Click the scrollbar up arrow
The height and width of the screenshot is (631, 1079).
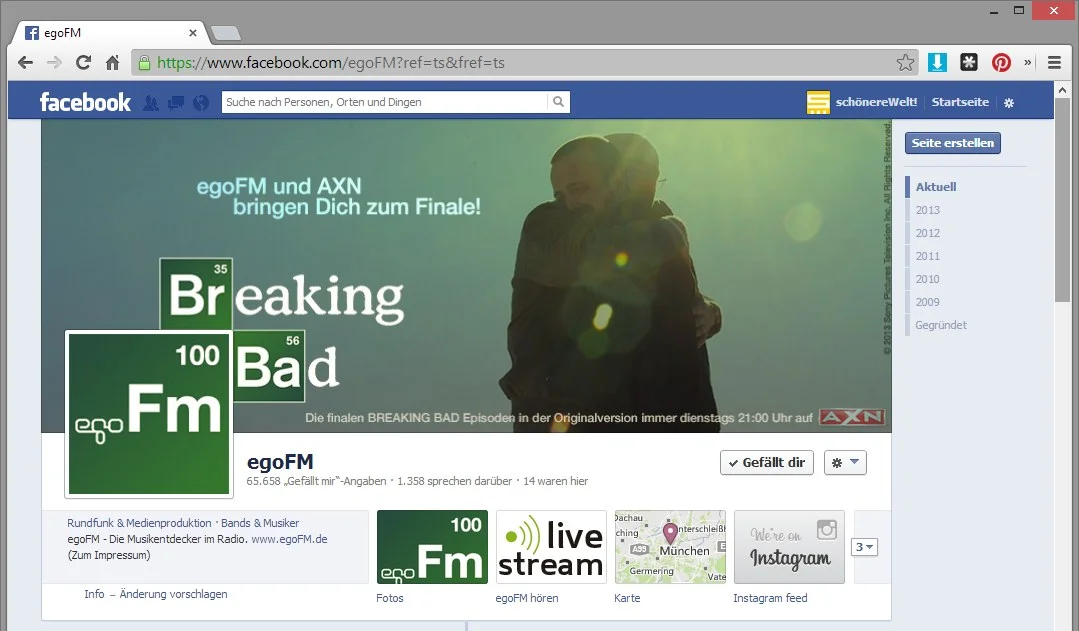(1062, 89)
